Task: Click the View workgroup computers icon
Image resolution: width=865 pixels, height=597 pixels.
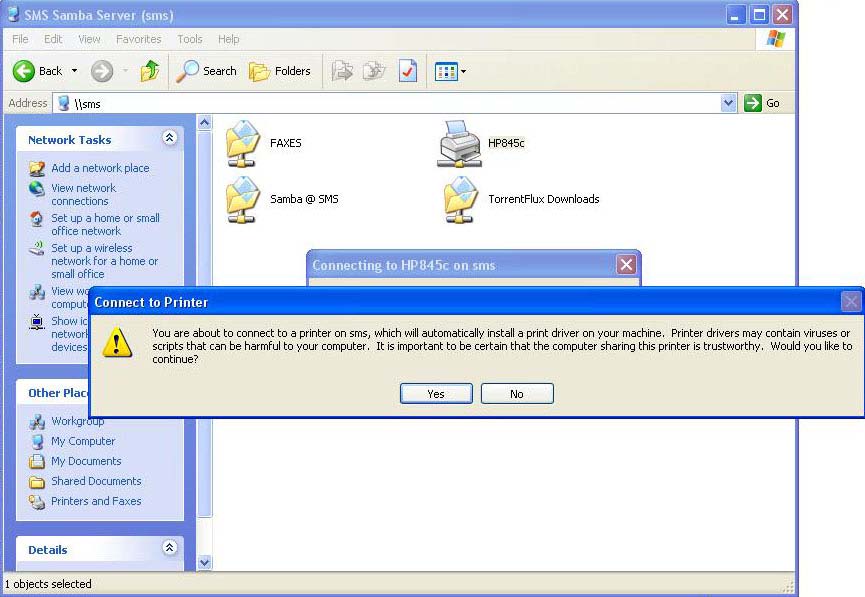Action: coord(37,291)
